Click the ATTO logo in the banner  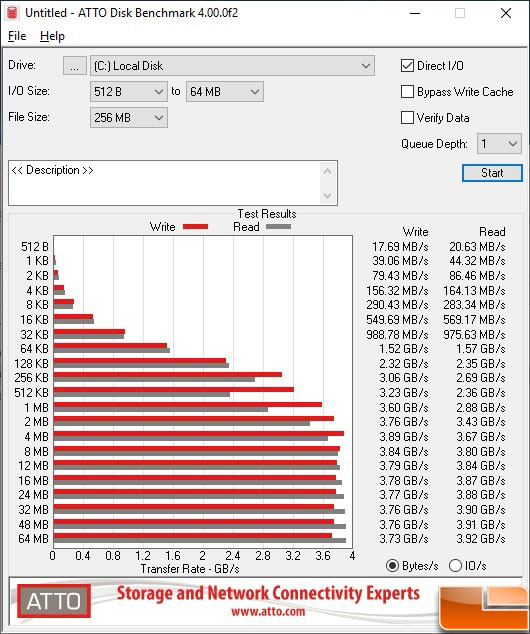pyautogui.click(x=54, y=601)
